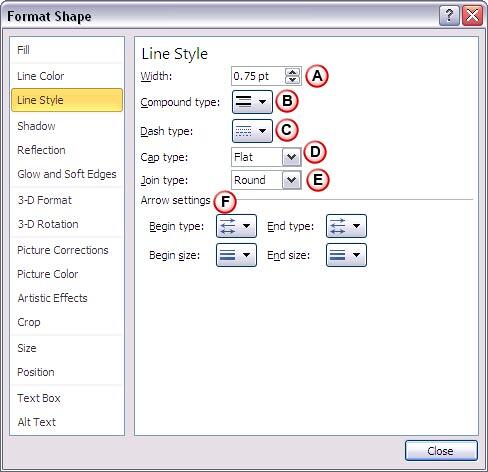This screenshot has height=472, width=488.
Task: Expand the Cap type combo box
Action: click(x=291, y=157)
